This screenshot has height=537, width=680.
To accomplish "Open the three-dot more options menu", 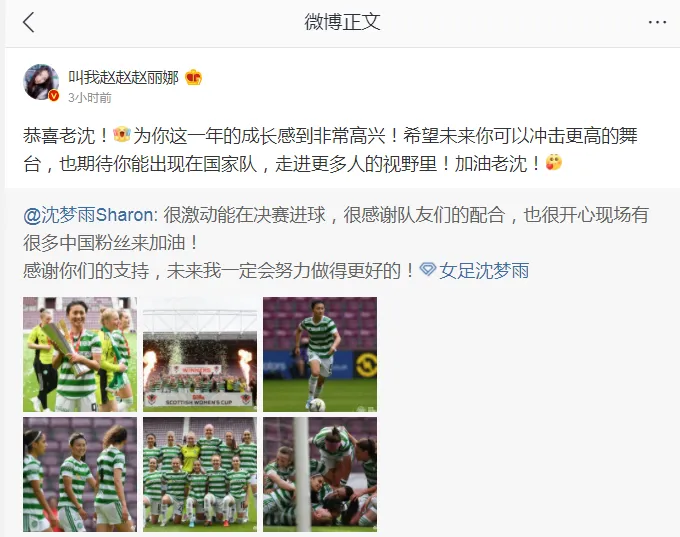I will 657,22.
